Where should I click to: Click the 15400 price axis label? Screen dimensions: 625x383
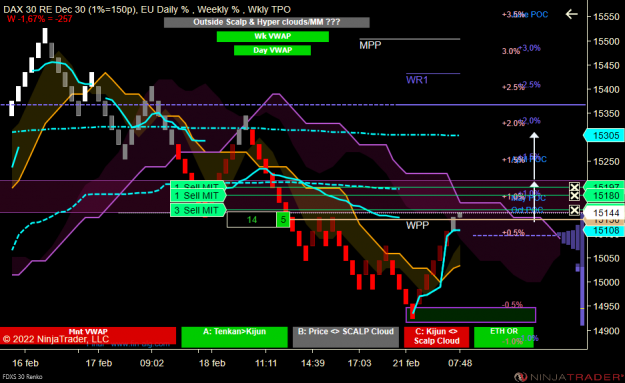point(606,89)
